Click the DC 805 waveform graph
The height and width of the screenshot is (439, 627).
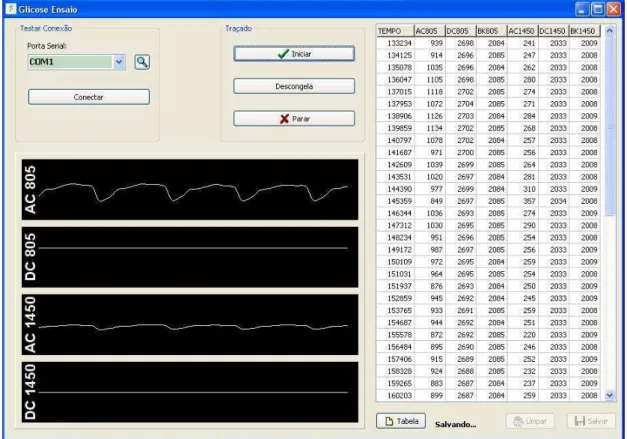coord(190,257)
